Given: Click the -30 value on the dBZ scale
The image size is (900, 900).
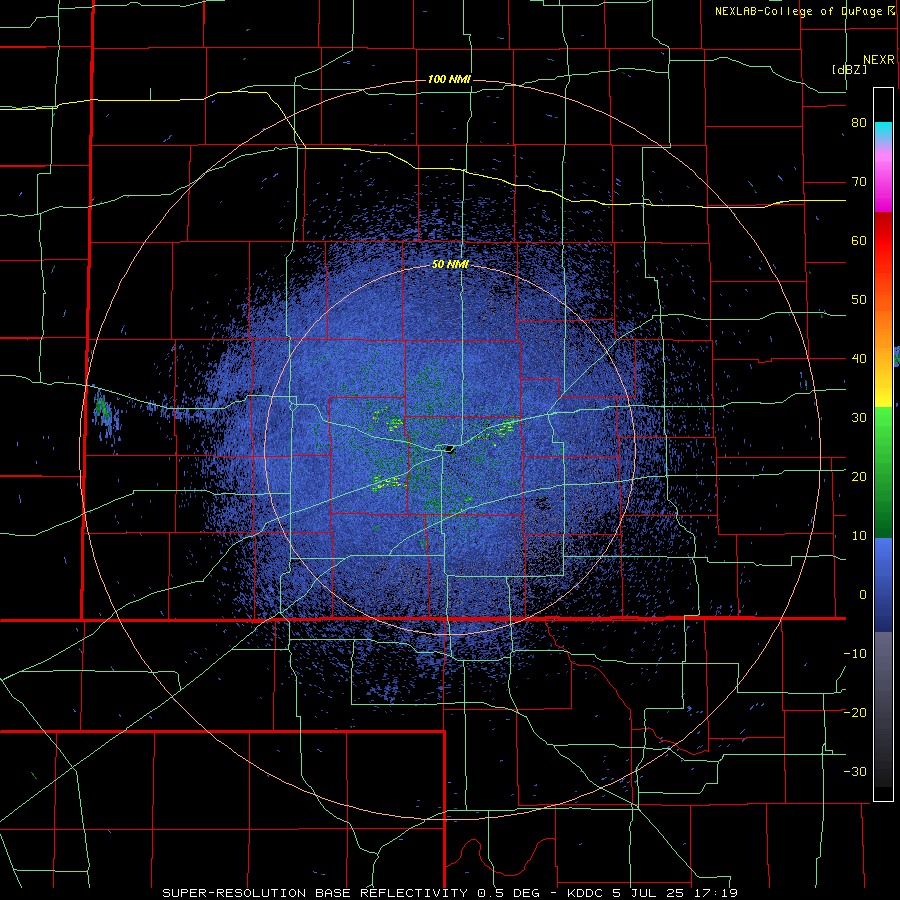Looking at the screenshot, I should point(855,771).
